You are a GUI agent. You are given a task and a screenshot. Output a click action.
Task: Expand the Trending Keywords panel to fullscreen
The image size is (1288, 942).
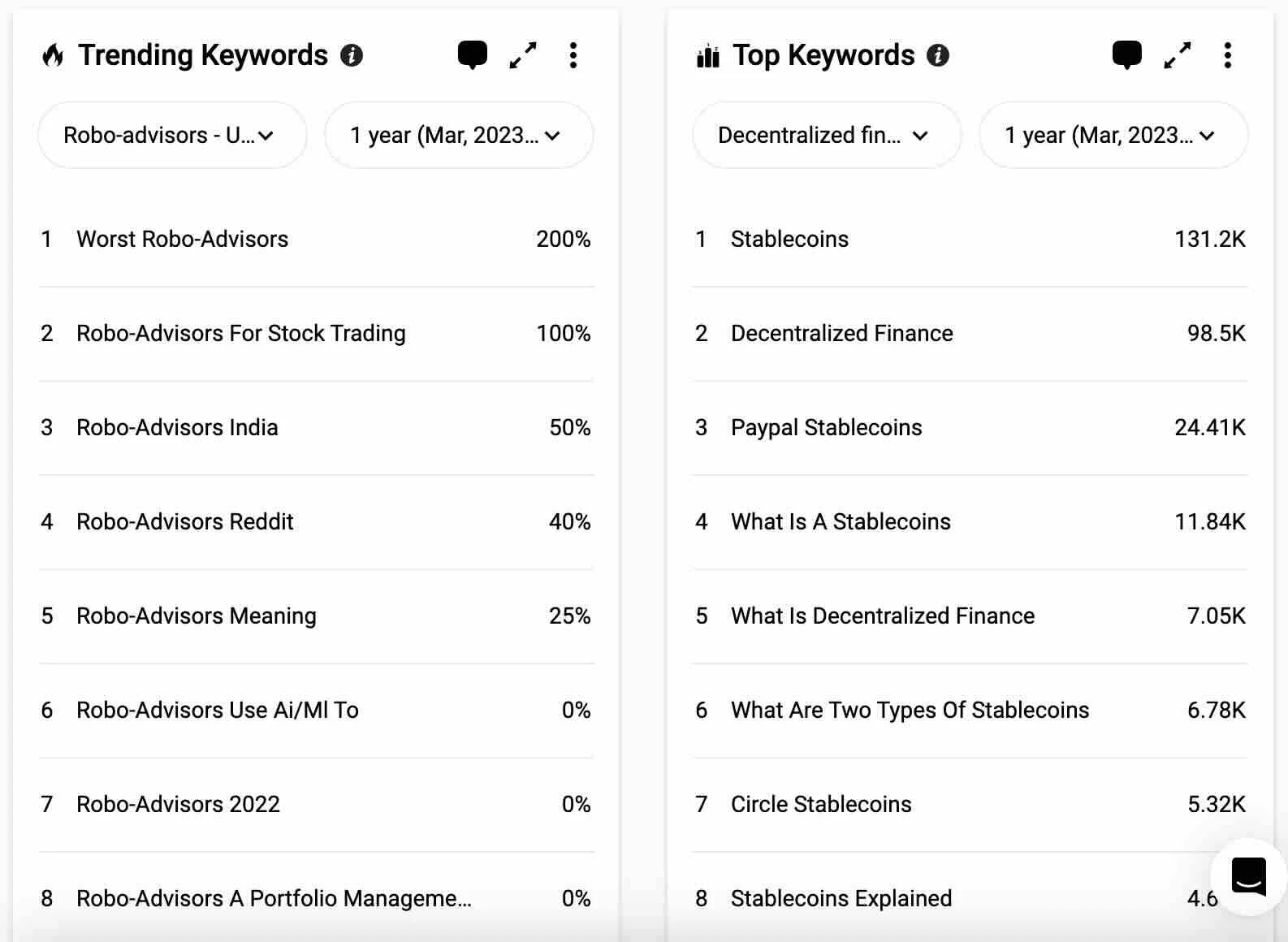point(523,55)
